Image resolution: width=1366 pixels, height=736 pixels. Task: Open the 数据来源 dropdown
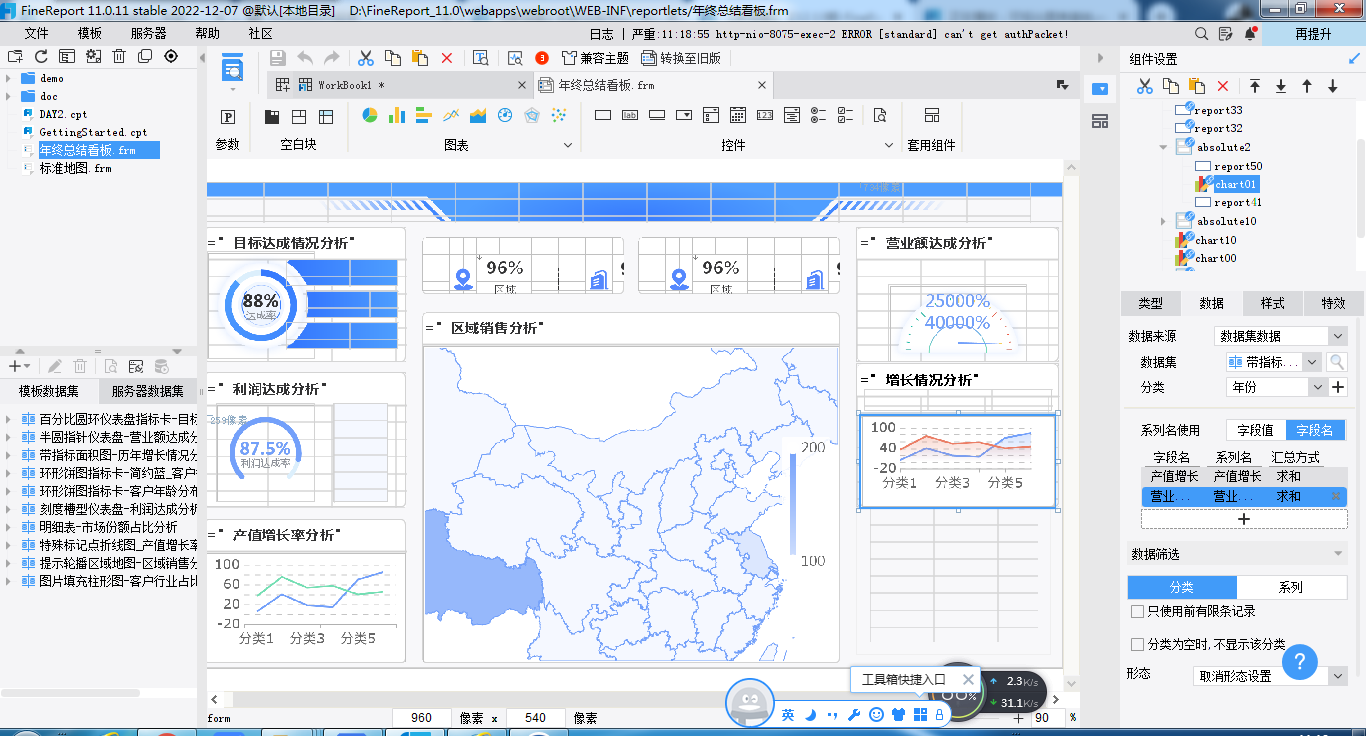(x=1280, y=336)
